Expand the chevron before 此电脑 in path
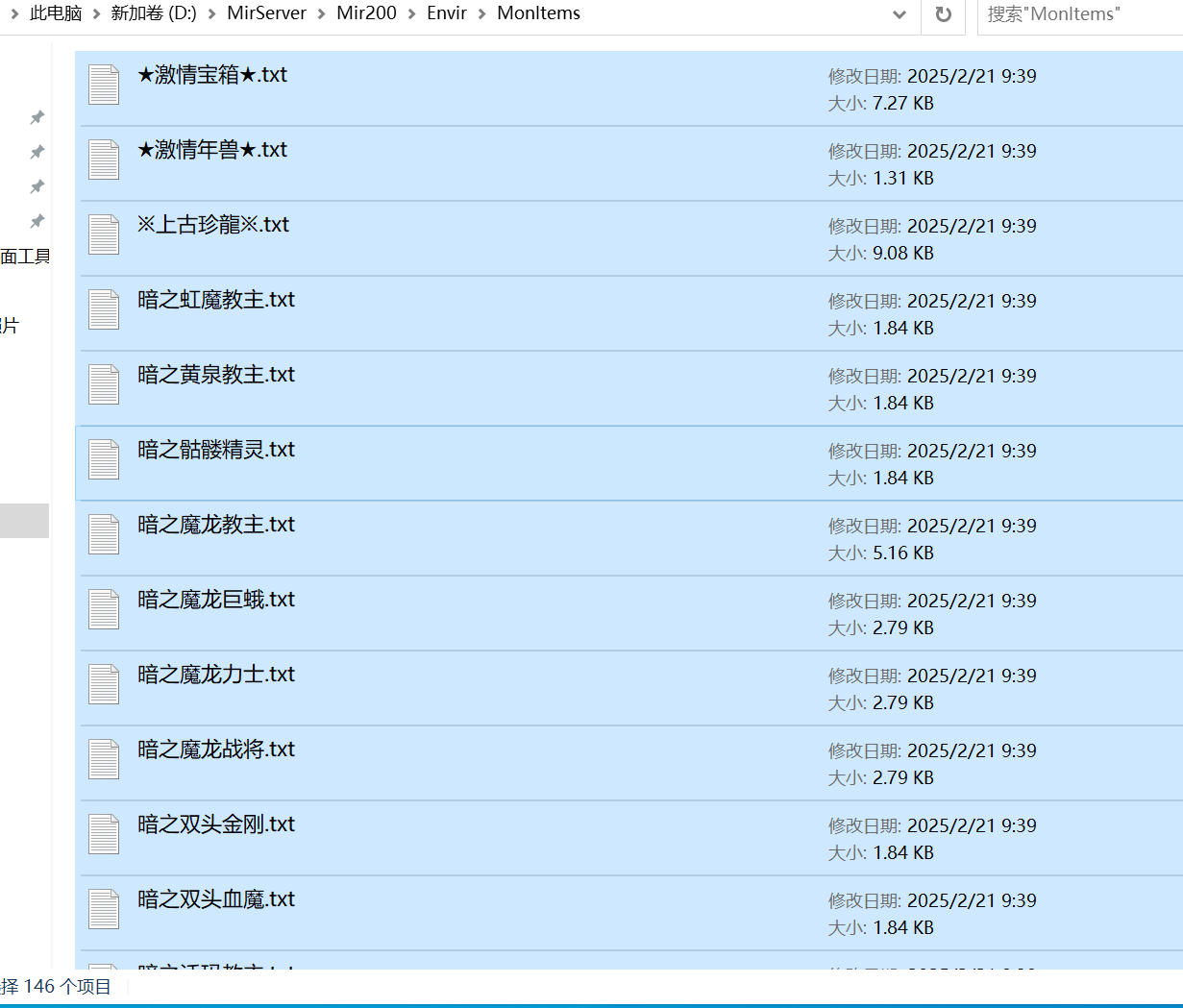This screenshot has height=1008, width=1183. (x=14, y=13)
